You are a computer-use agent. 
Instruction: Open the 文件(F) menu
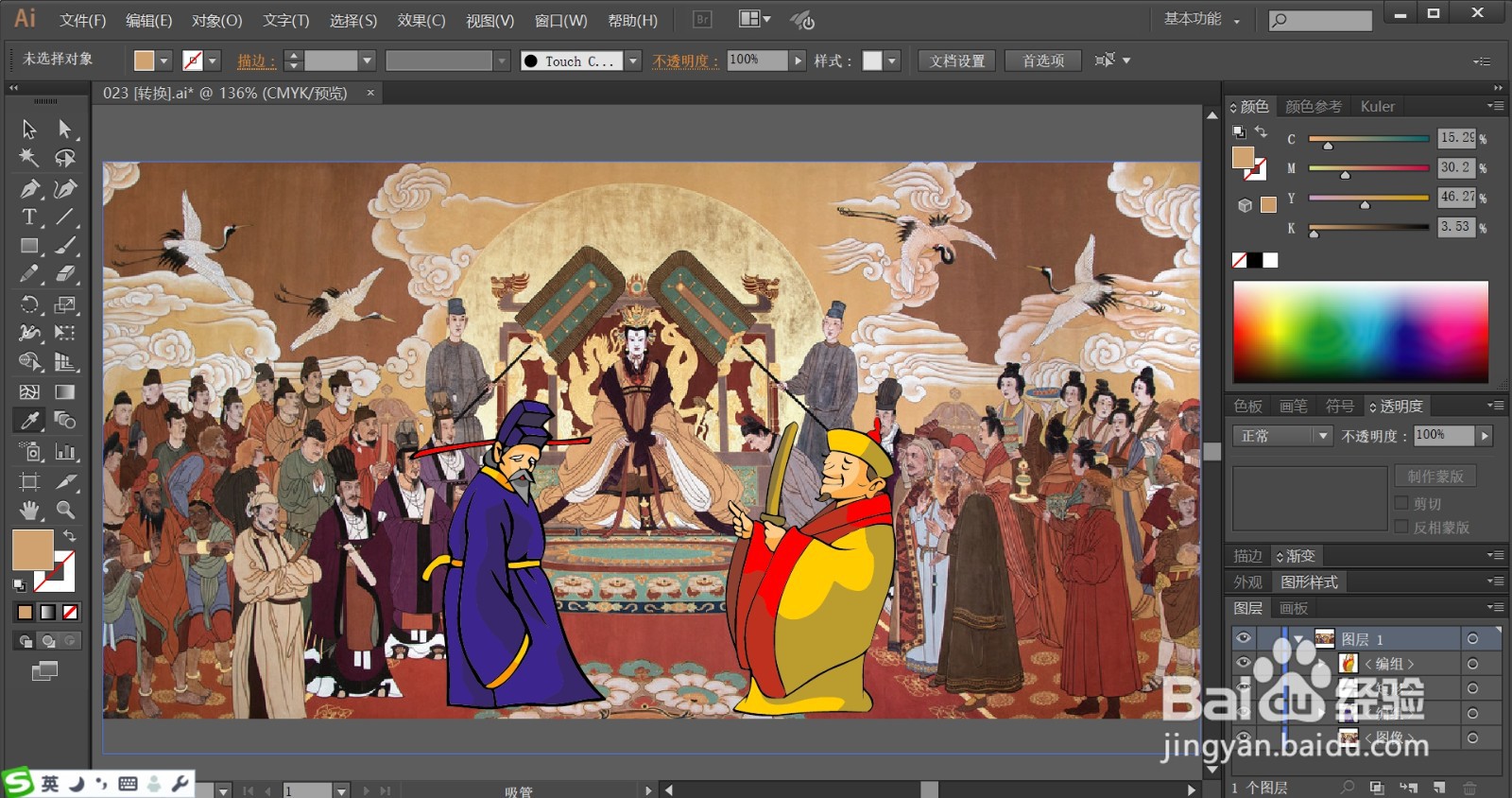click(82, 20)
